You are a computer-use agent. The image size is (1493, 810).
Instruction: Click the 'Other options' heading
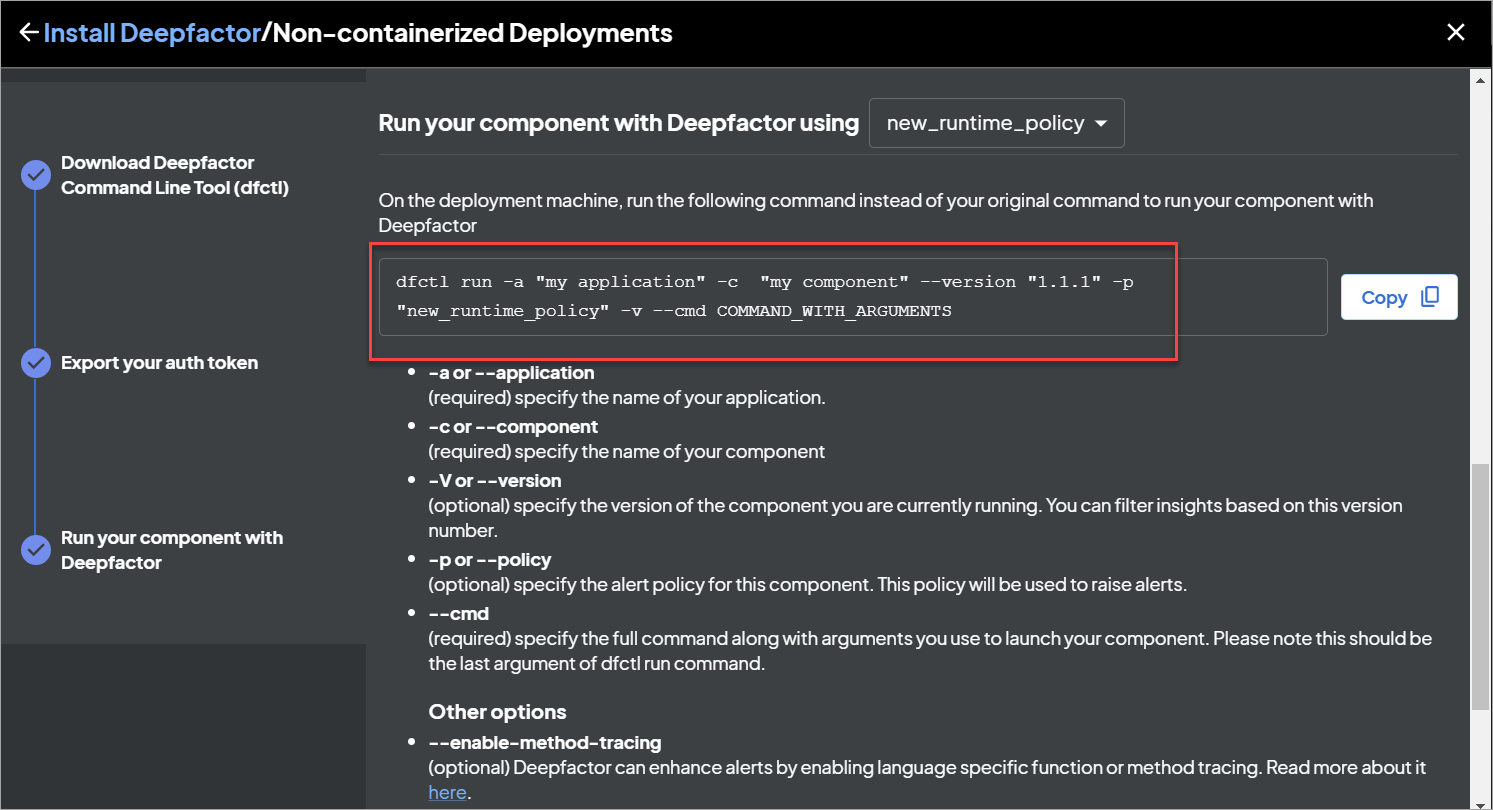click(x=498, y=712)
